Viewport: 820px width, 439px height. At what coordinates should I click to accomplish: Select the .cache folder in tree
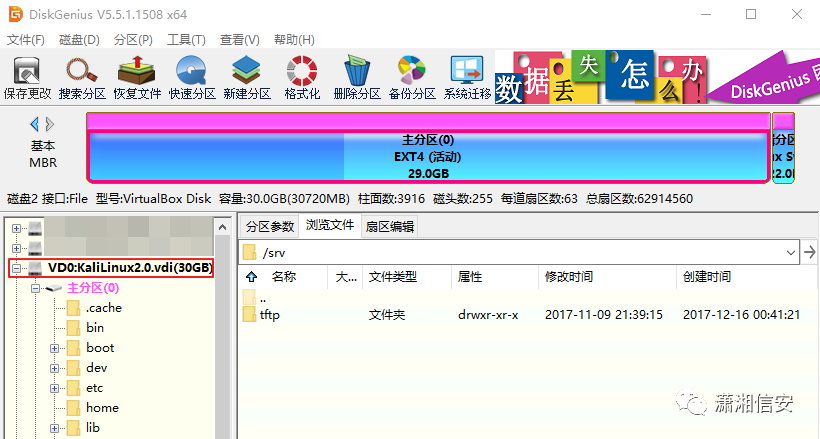[104, 308]
